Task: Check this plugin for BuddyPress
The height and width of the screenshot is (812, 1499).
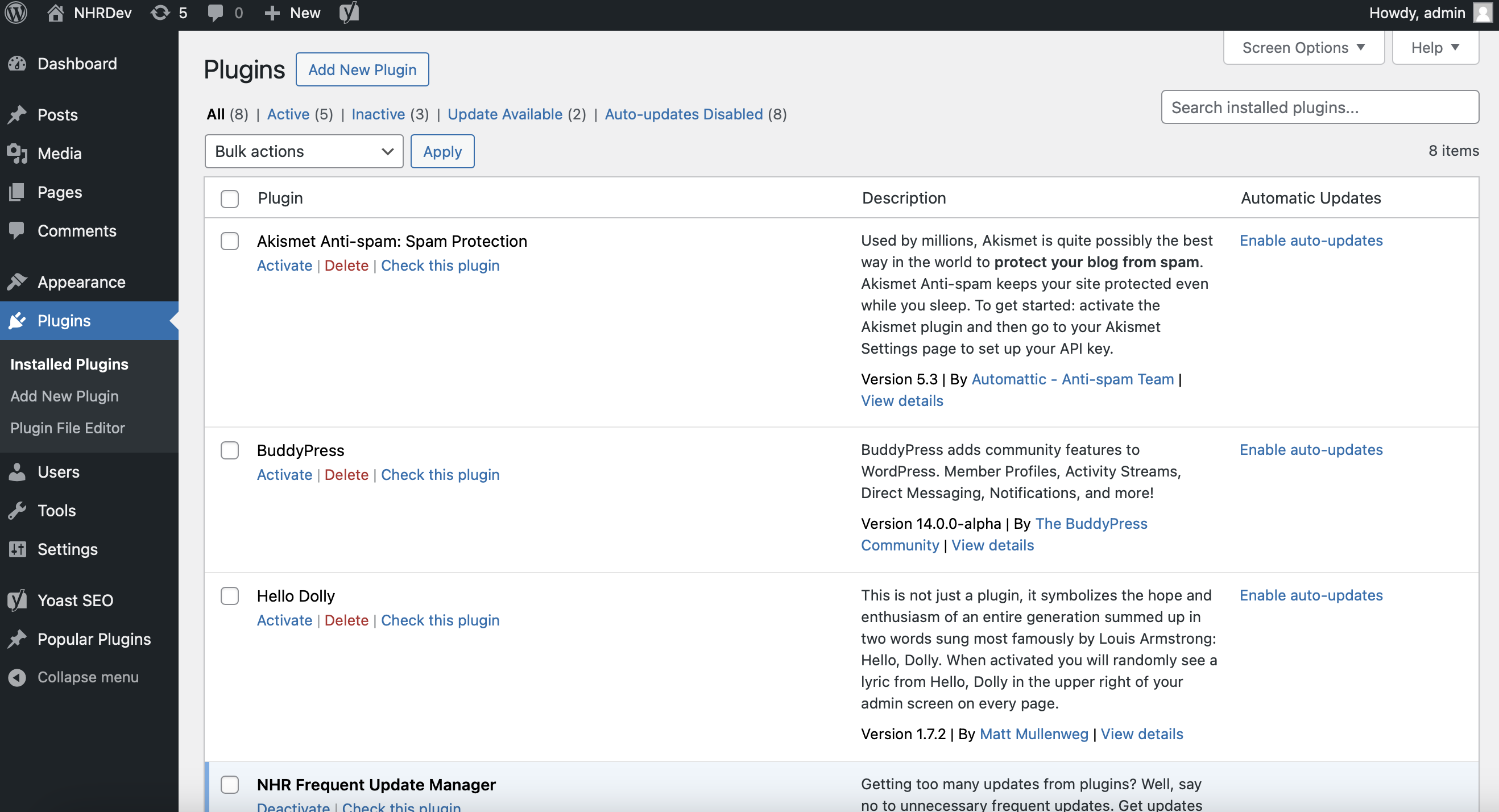Action: (x=440, y=475)
